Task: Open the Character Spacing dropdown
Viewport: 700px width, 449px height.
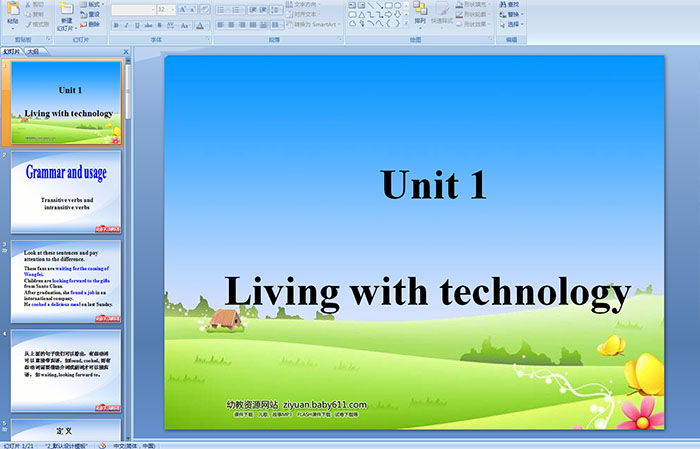Action: [171, 25]
